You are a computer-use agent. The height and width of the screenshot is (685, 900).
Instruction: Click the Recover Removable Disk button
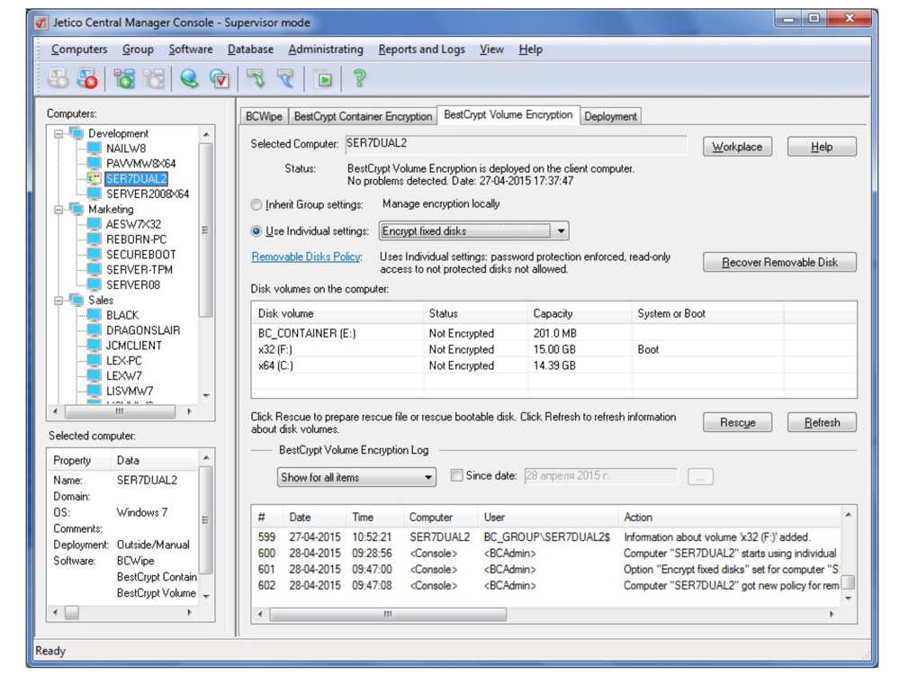click(x=779, y=262)
